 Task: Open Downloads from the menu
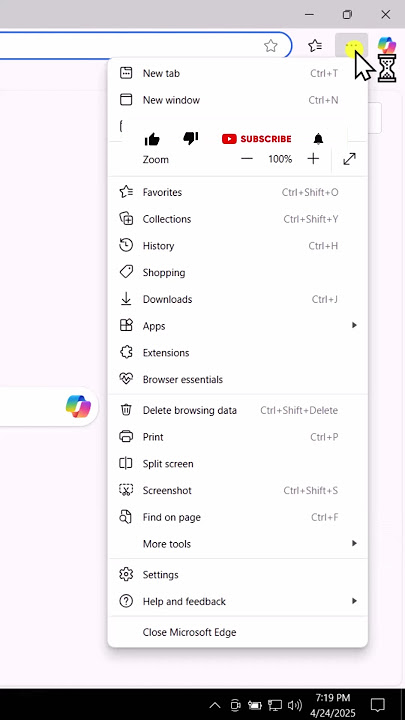point(237,299)
